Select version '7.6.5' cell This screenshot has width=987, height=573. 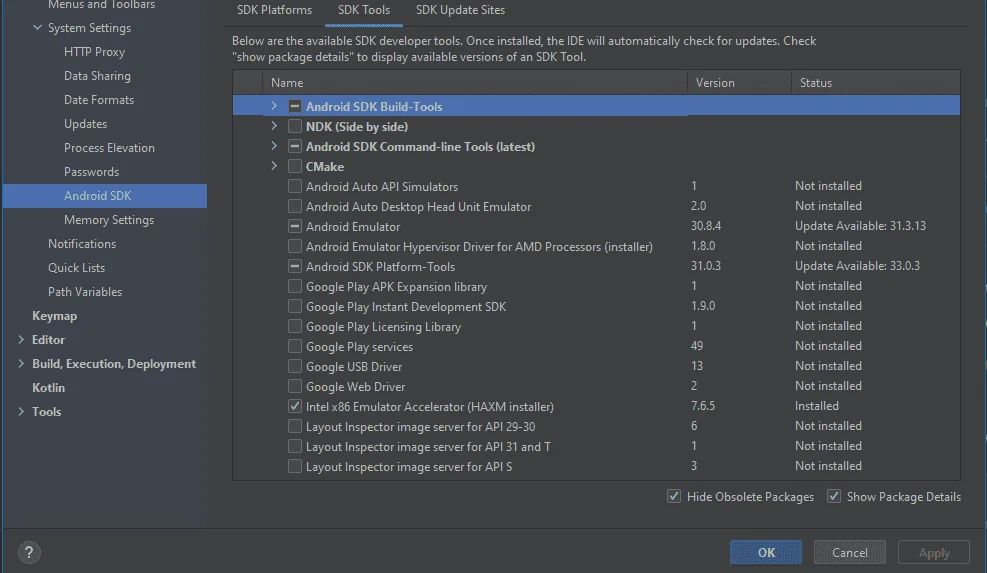[702, 406]
